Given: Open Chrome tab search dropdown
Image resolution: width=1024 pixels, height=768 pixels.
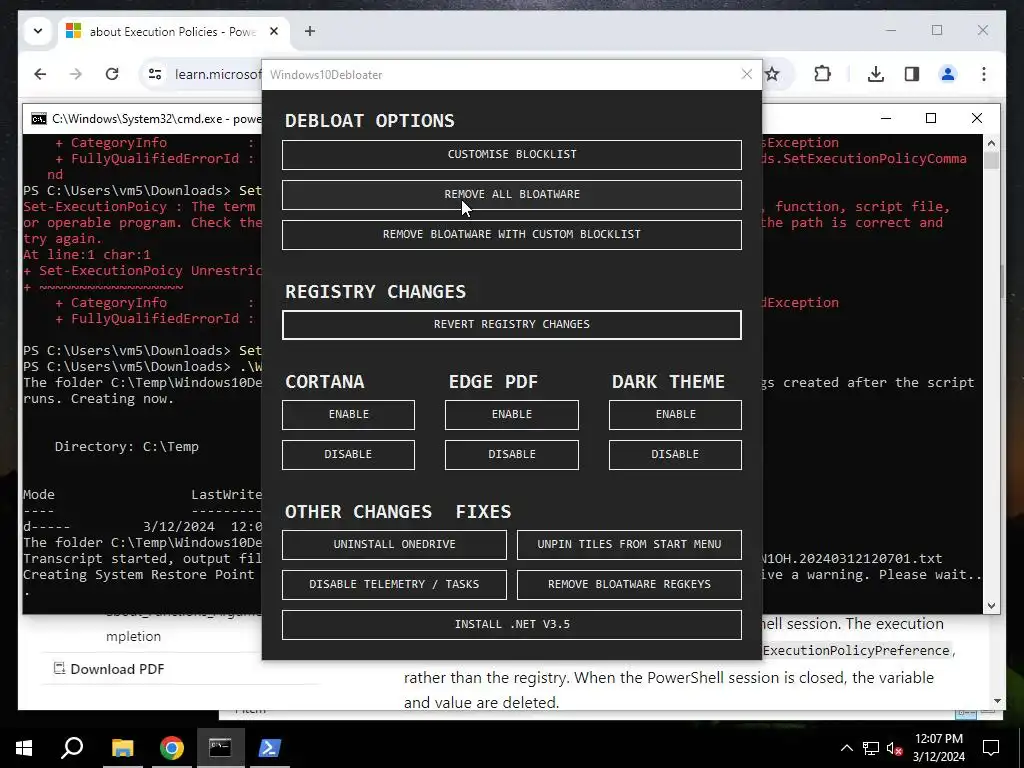Looking at the screenshot, I should coord(38,31).
